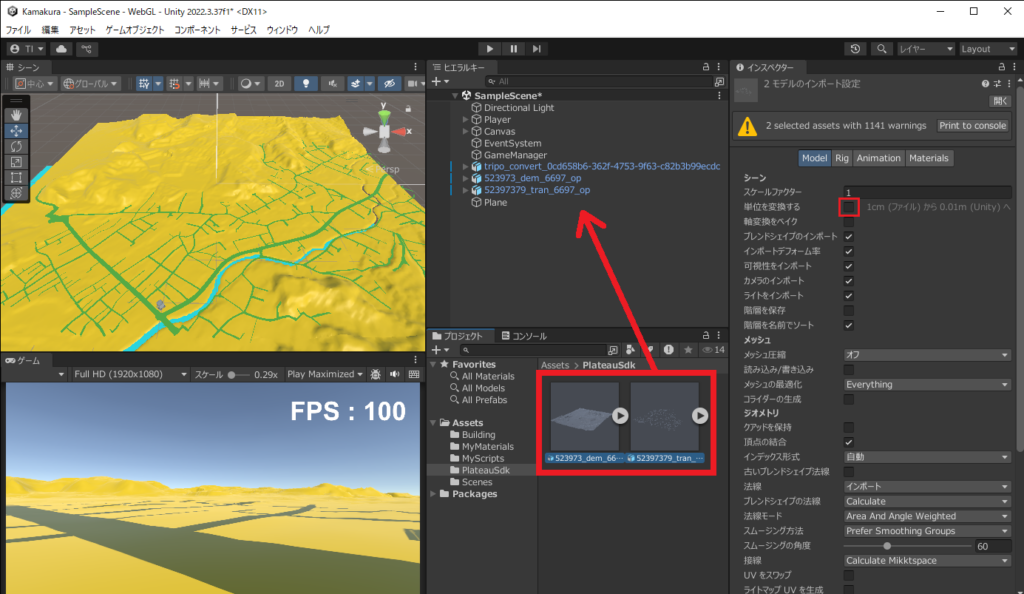Open the メッシュ圧縮 dropdown
Image resolution: width=1024 pixels, height=594 pixels.
pos(927,355)
